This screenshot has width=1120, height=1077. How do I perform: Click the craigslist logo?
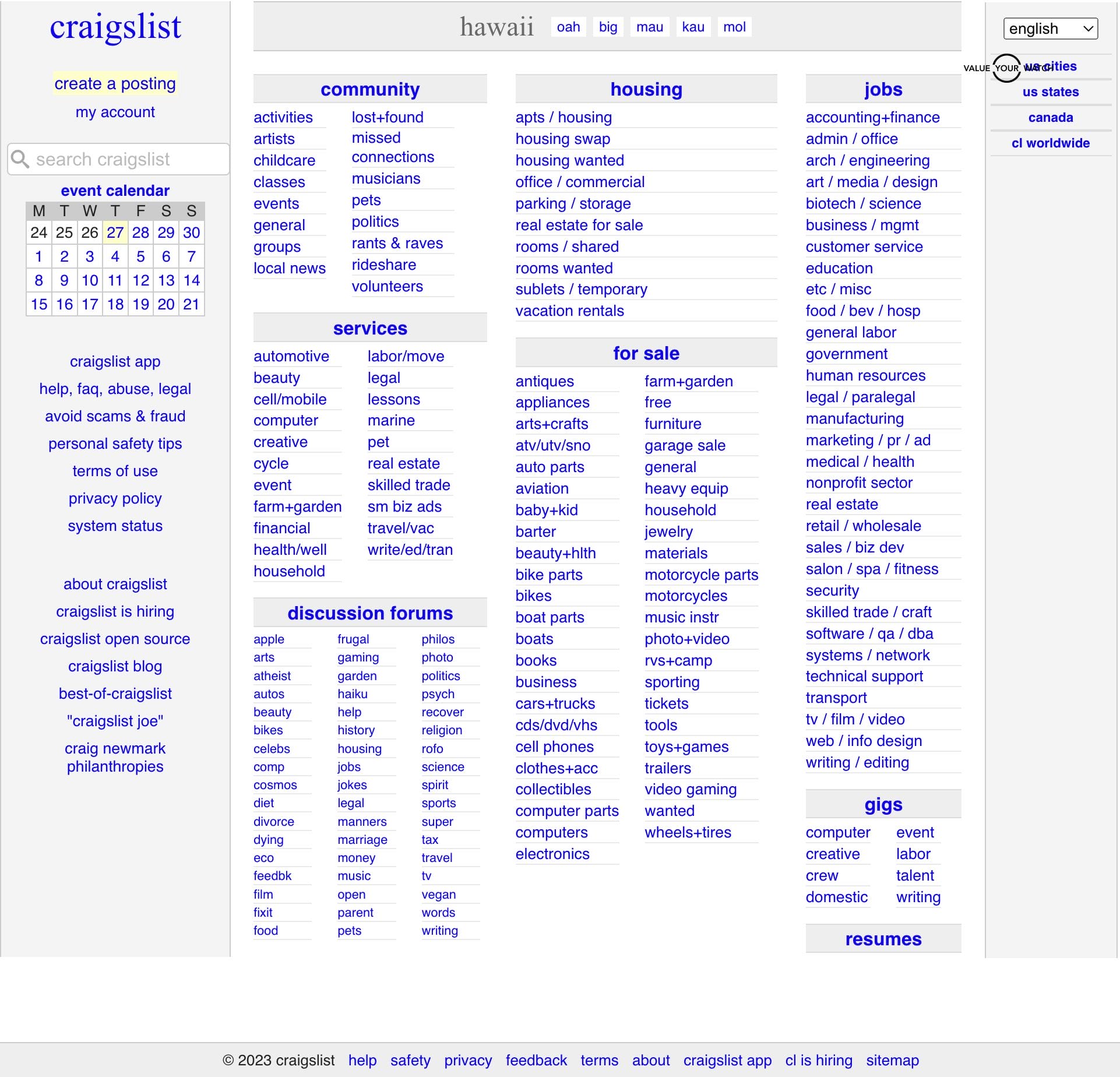click(115, 27)
